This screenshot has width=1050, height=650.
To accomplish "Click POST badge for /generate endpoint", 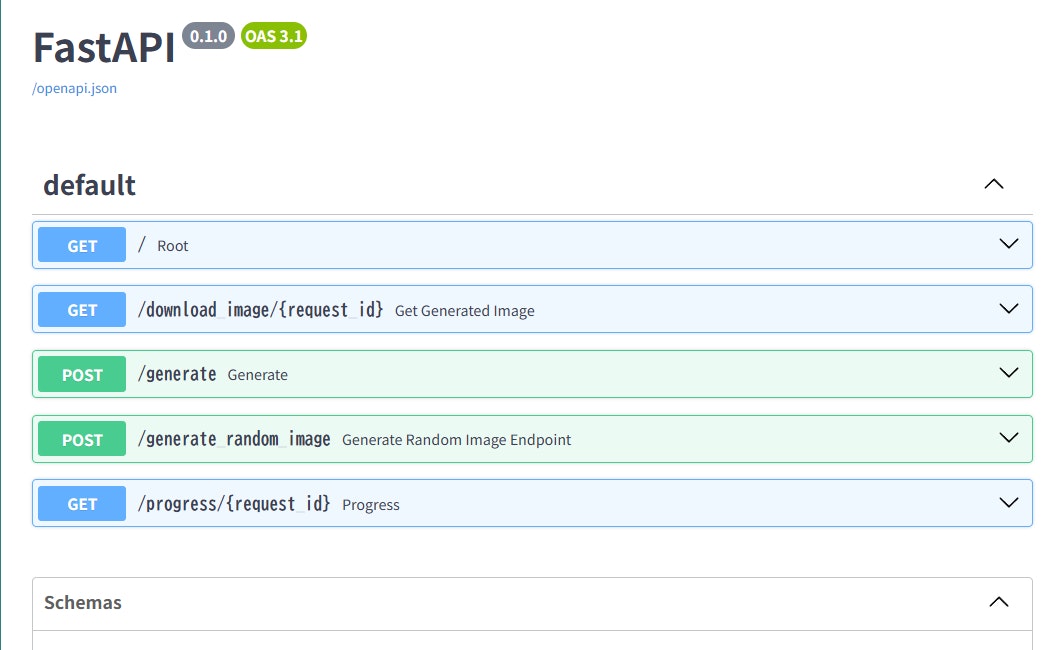I will 82,374.
